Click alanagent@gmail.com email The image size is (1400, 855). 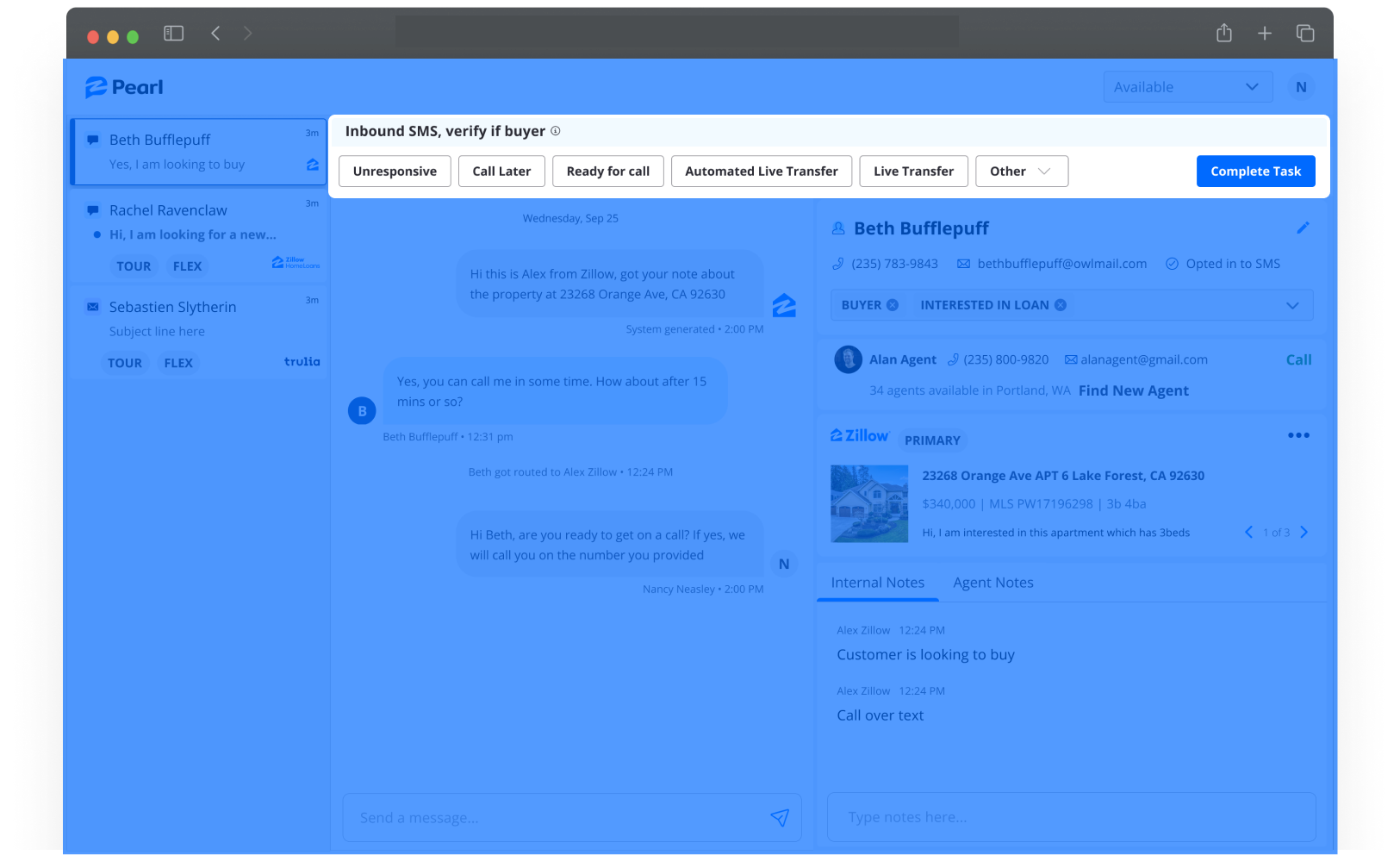point(1144,359)
